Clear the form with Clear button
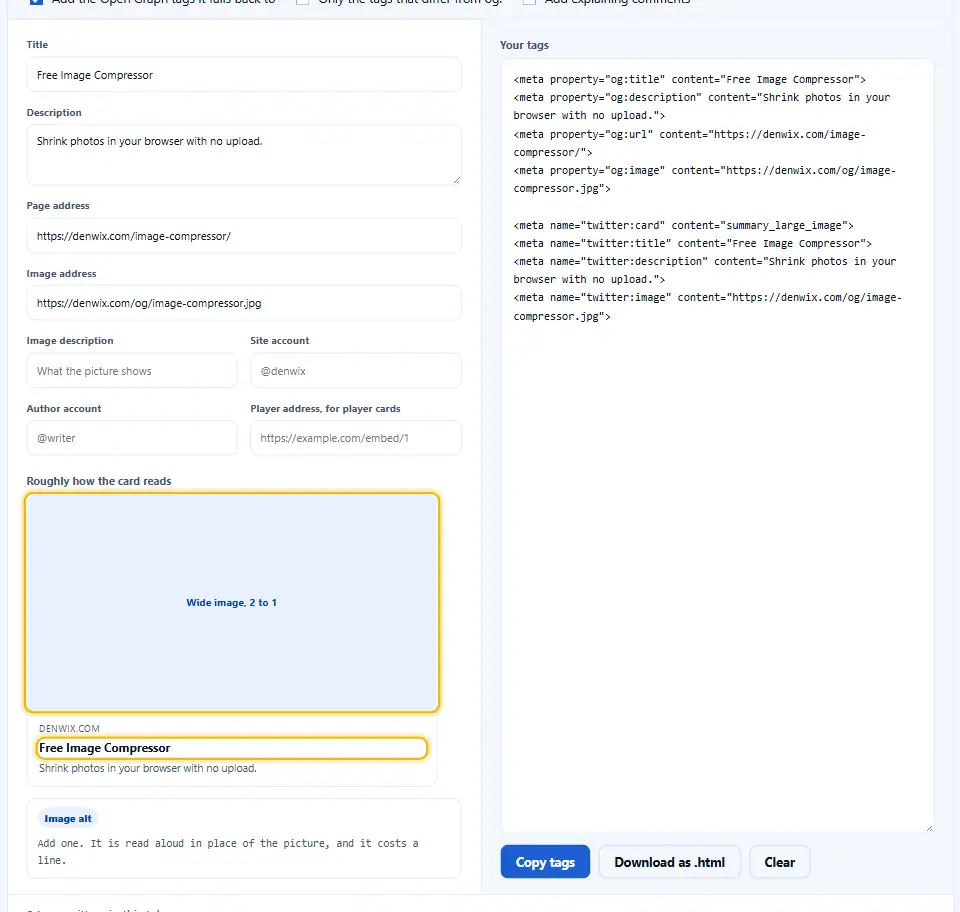This screenshot has height=912, width=960. click(779, 862)
